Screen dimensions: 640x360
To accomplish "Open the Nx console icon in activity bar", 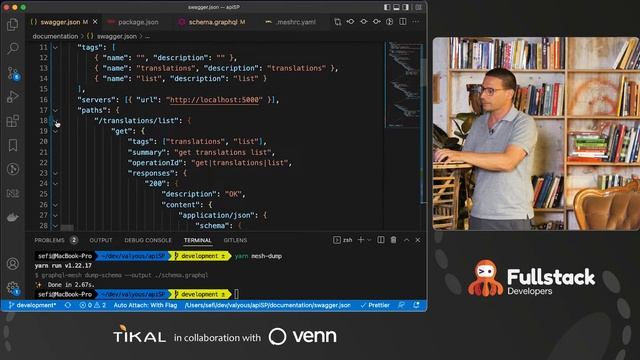I will click(x=13, y=193).
